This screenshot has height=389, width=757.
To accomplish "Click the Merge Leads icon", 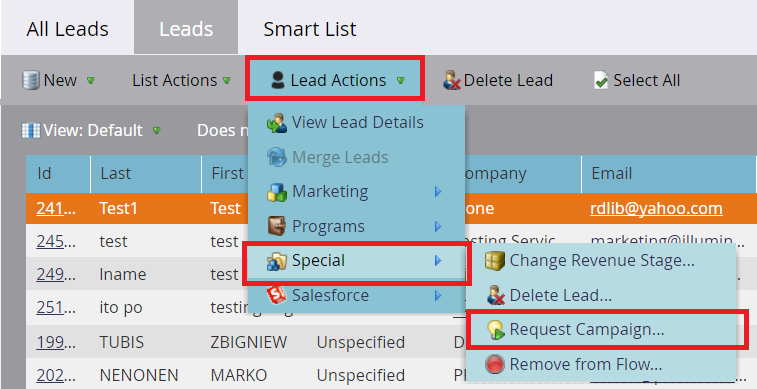I will click(x=277, y=158).
